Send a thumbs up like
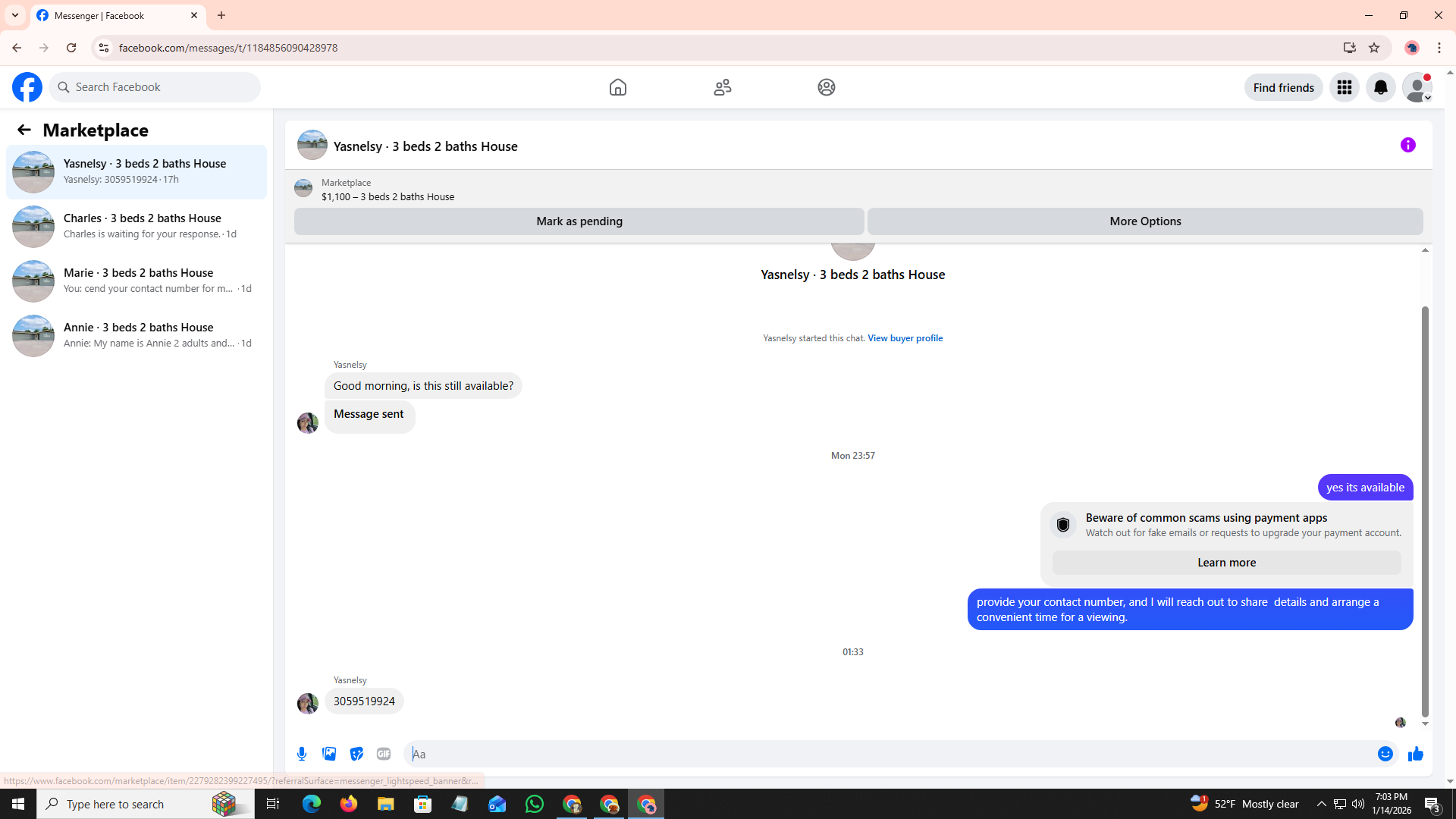The image size is (1456, 819). point(1415,754)
